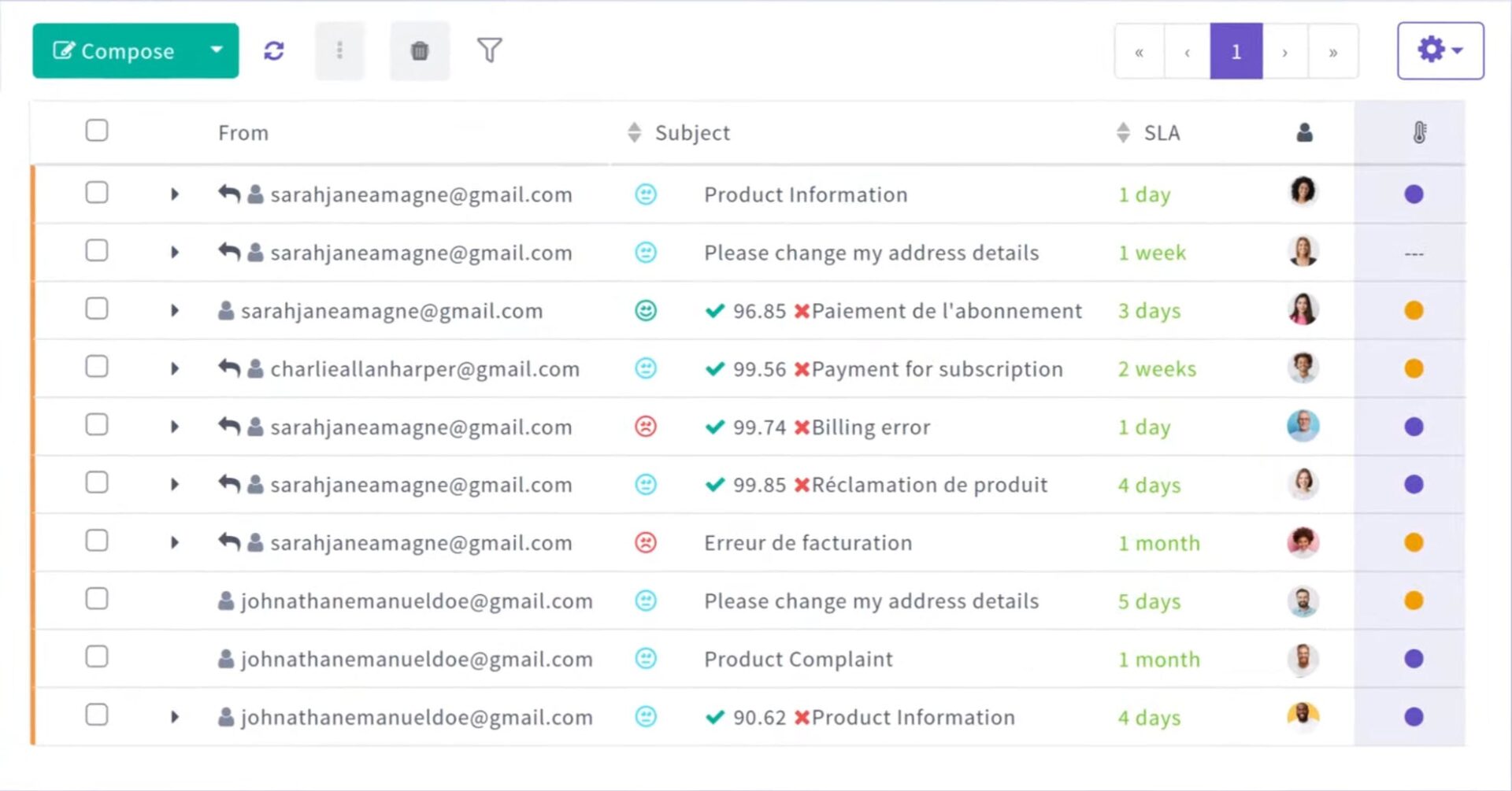This screenshot has height=791, width=1512.
Task: Go to last page with double-right arrow
Action: (1333, 52)
